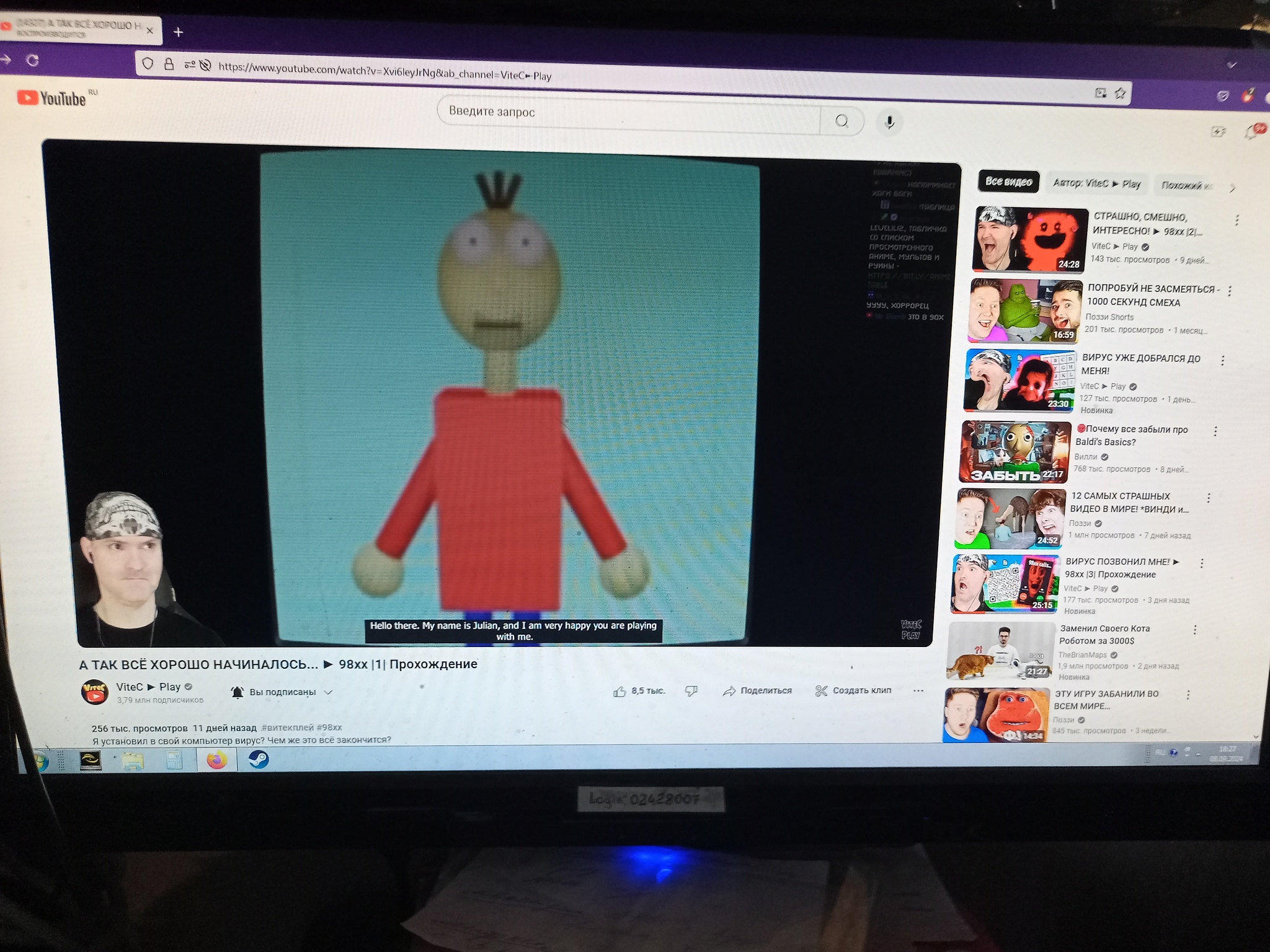Open ViteC Play channel avatar
Screen dimensions: 1270x952
(95, 692)
